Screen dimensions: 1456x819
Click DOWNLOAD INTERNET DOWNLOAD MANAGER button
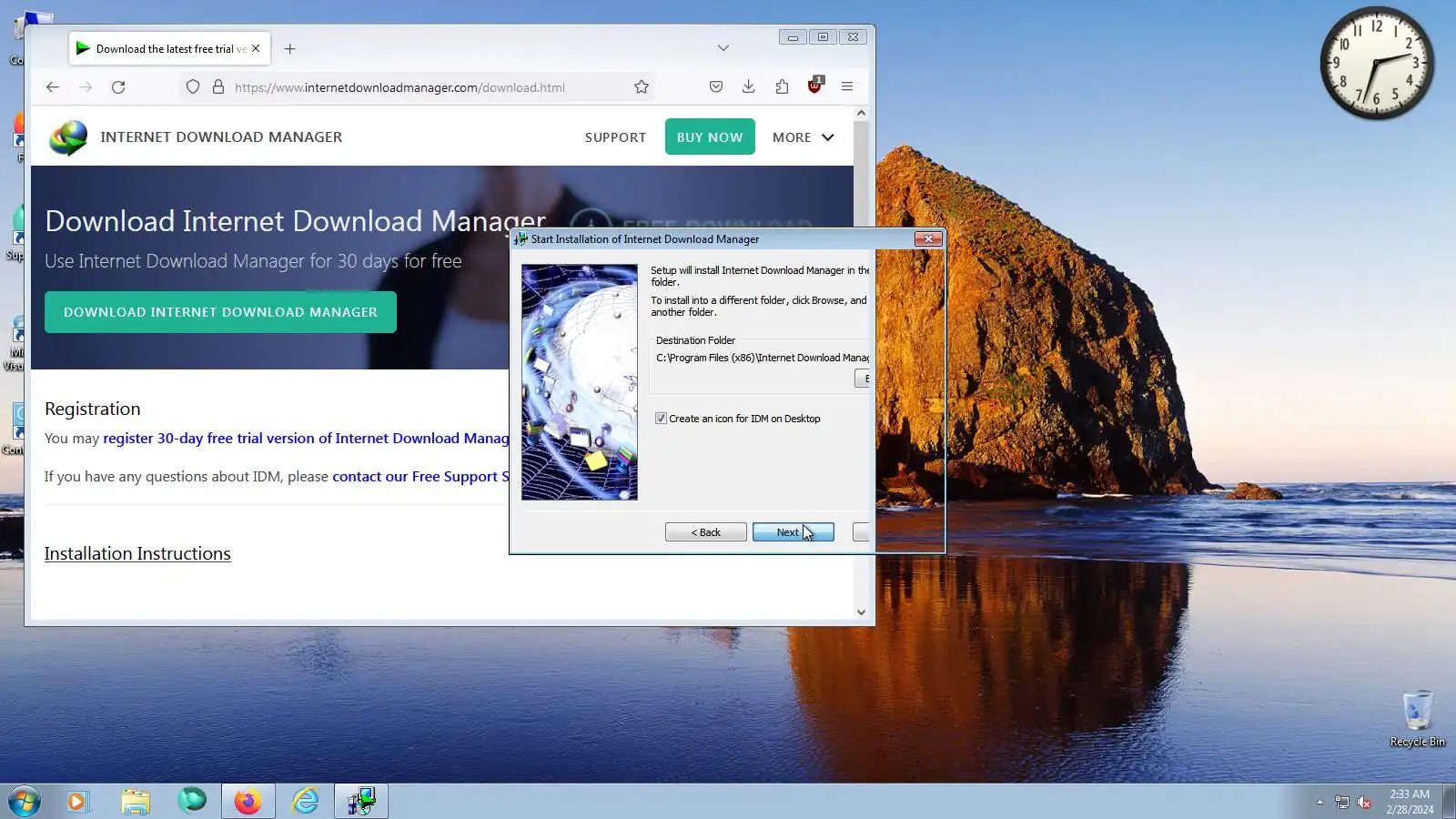(x=220, y=312)
